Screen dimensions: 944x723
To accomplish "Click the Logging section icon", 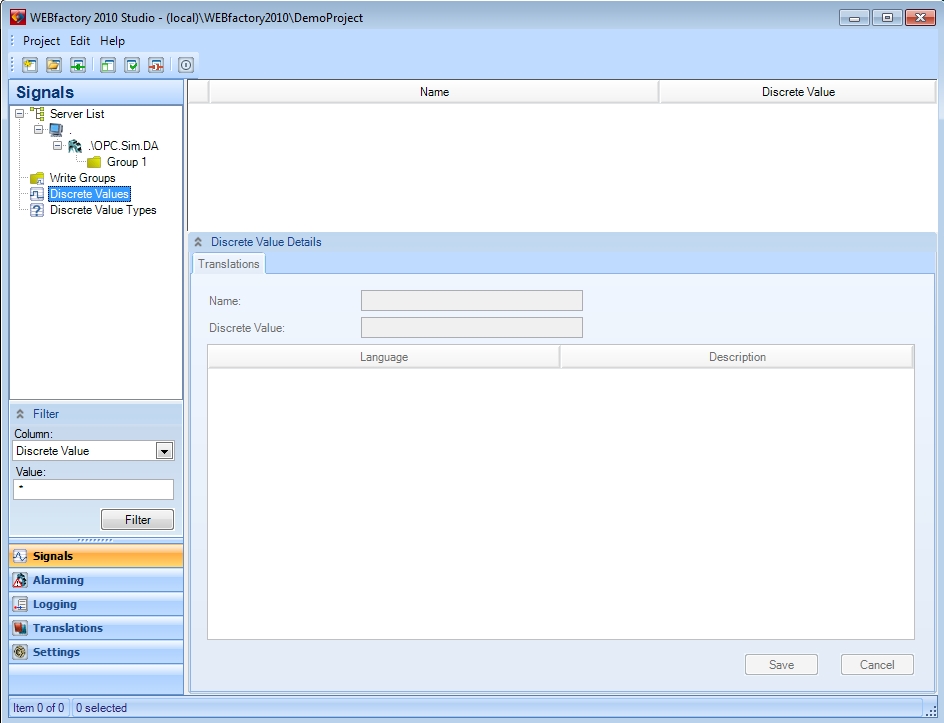I will [x=20, y=604].
